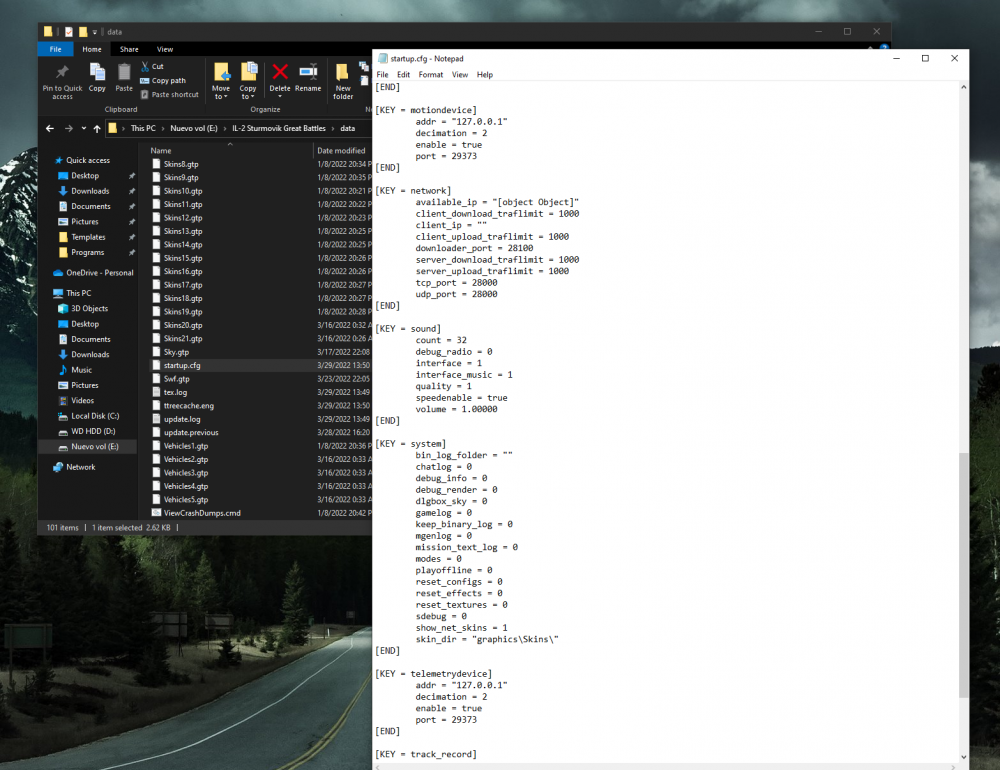
Task: Select the update.log file
Action: tap(182, 419)
